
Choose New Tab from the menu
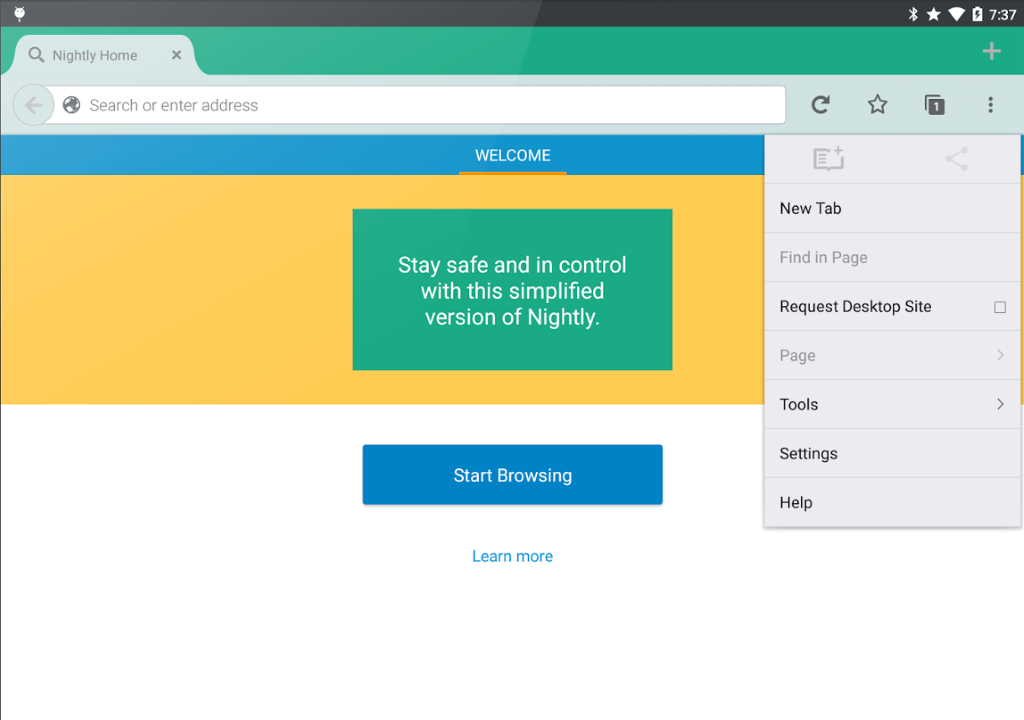click(892, 208)
